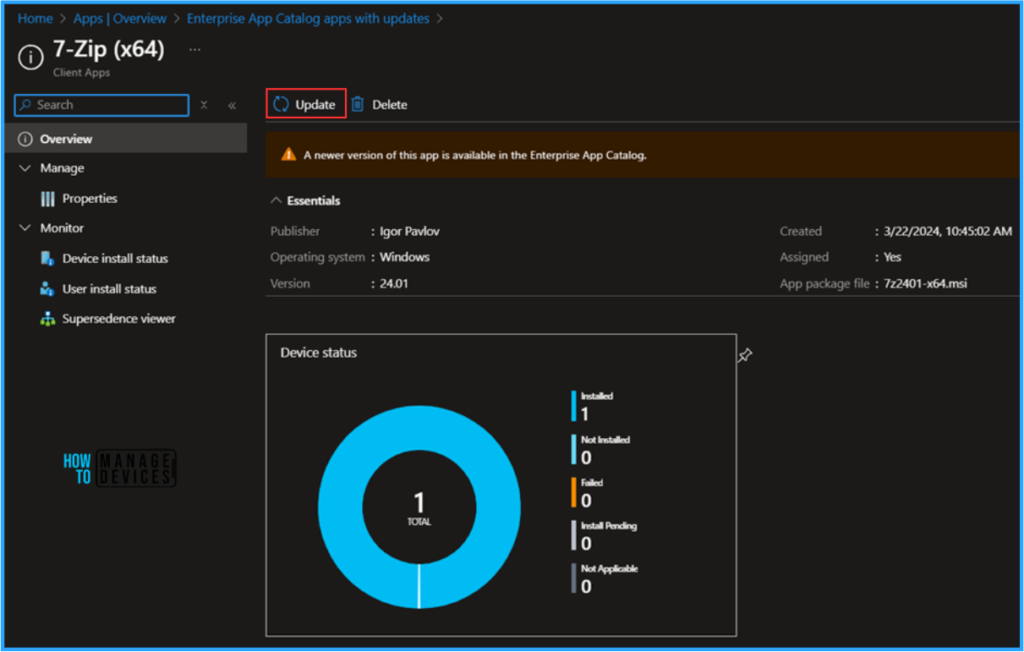Collapse the Manage section chevron

click(x=25, y=168)
